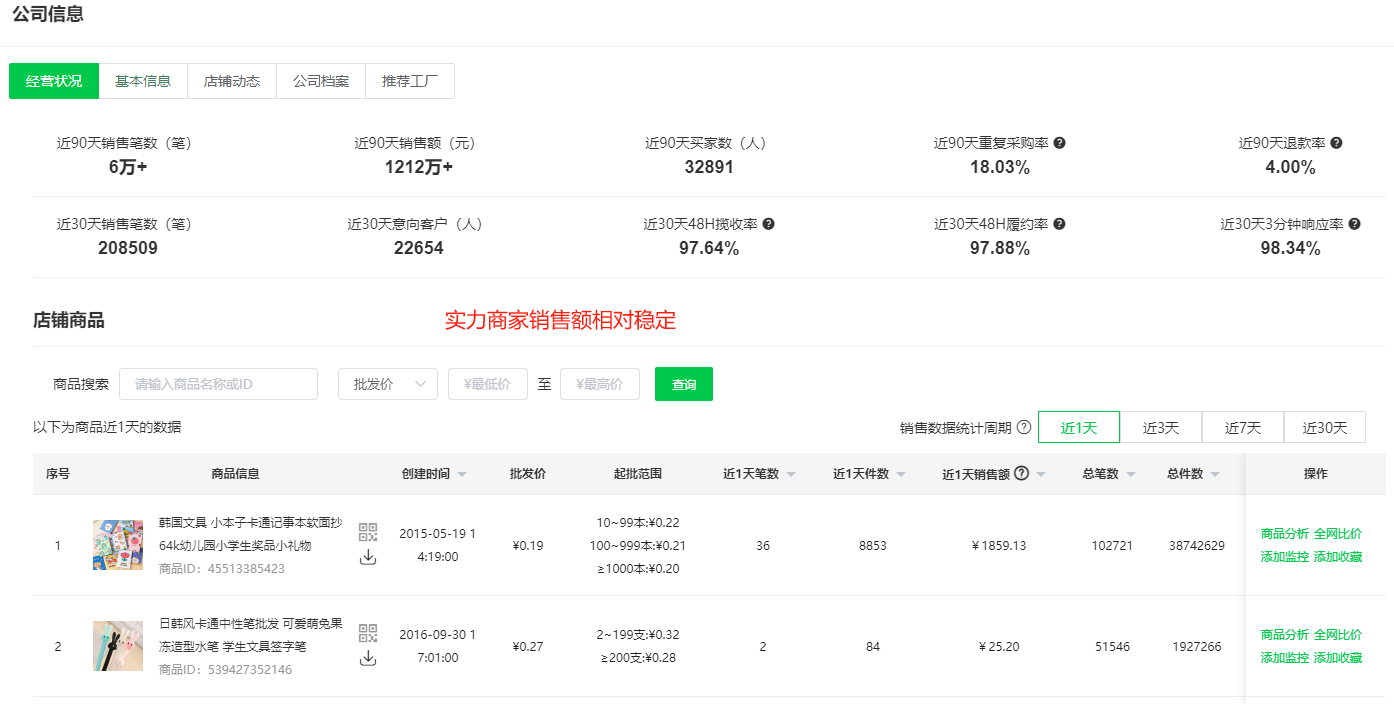Image resolution: width=1394 pixels, height=704 pixels.
Task: Click QR code icon for first product
Action: click(368, 532)
